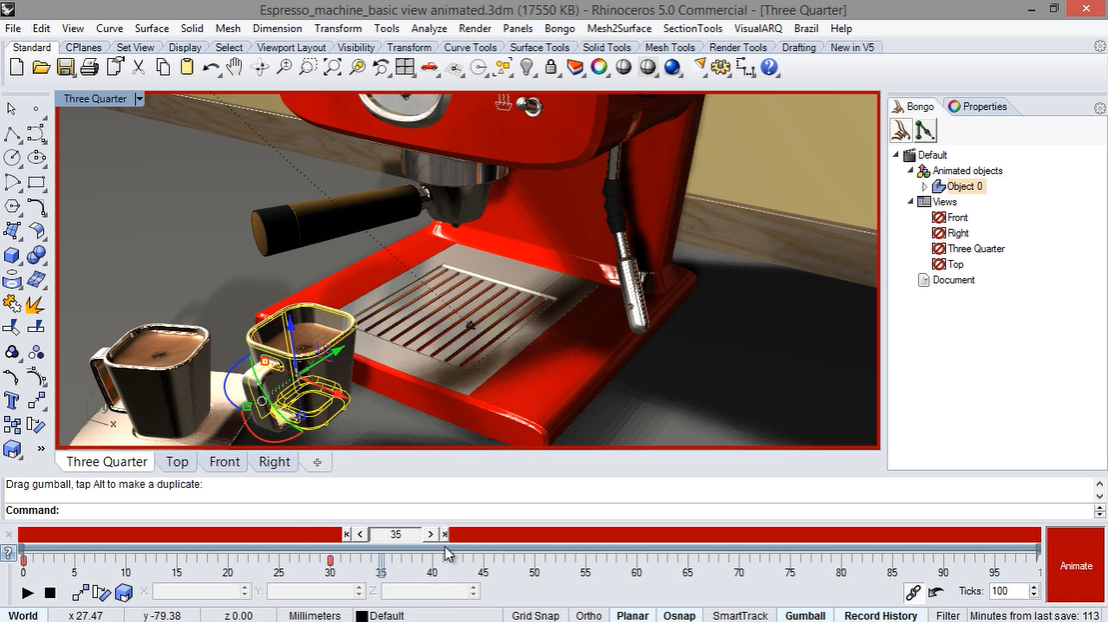
Task: Click the Save file icon
Action: tap(65, 67)
